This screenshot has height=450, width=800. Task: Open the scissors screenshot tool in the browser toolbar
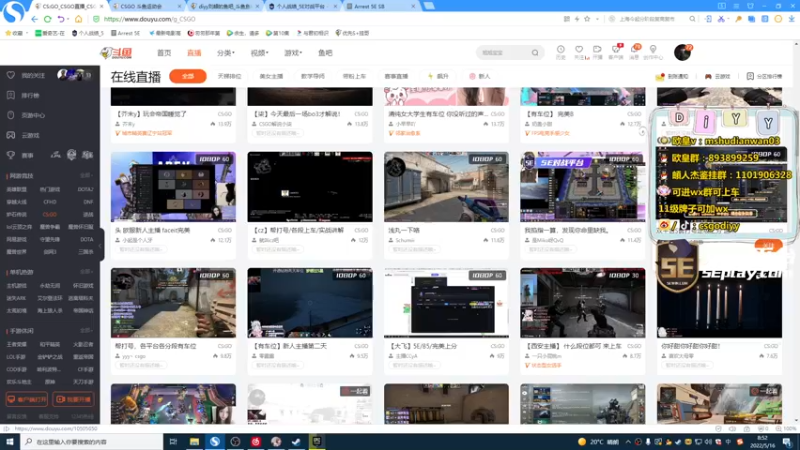click(x=721, y=19)
